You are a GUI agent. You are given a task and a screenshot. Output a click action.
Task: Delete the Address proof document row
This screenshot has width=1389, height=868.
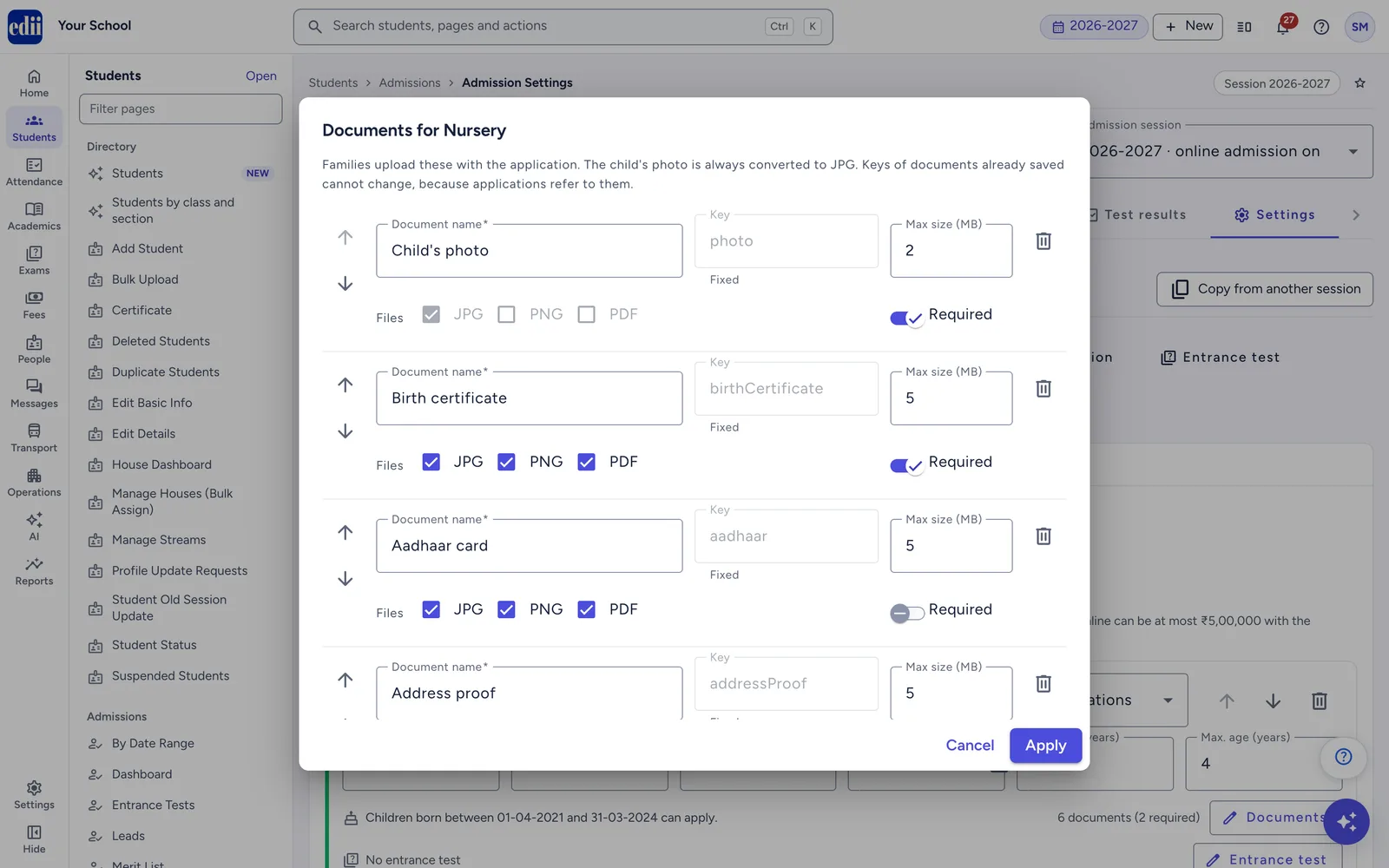tap(1043, 684)
